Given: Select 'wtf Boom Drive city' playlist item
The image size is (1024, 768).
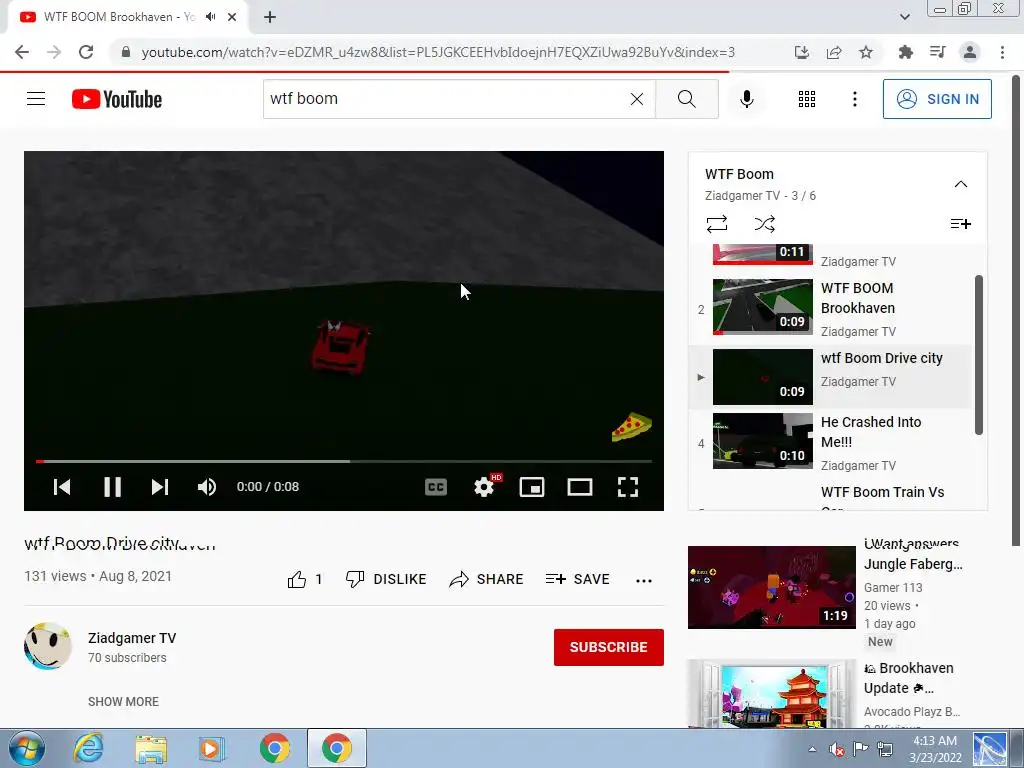Looking at the screenshot, I should pos(831,377).
